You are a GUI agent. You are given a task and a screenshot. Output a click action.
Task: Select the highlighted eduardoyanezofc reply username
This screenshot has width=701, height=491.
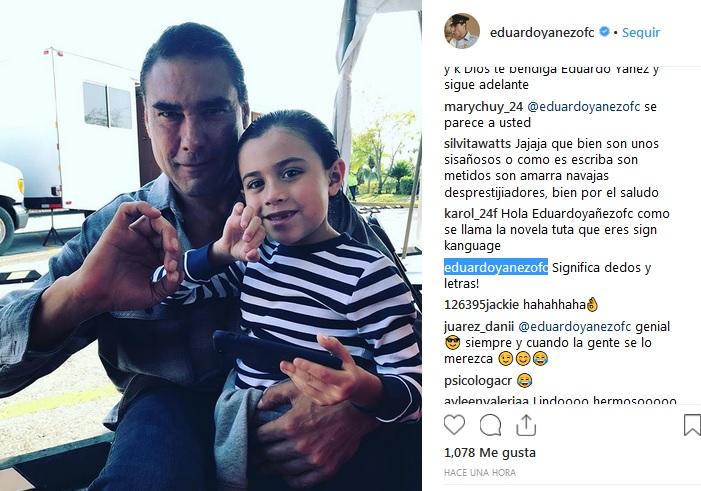pyautogui.click(x=496, y=267)
